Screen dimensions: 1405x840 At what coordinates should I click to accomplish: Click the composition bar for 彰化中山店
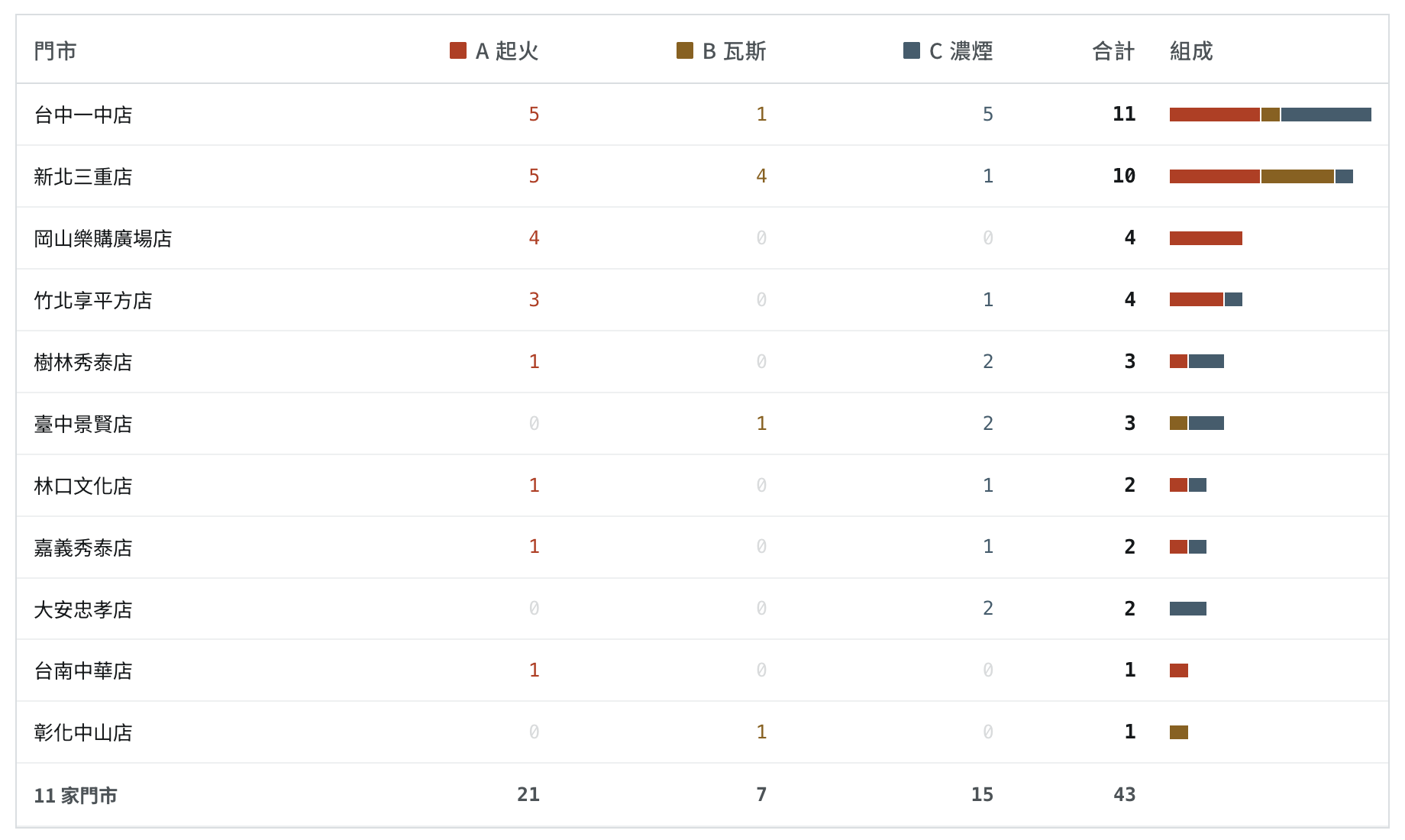(1179, 732)
